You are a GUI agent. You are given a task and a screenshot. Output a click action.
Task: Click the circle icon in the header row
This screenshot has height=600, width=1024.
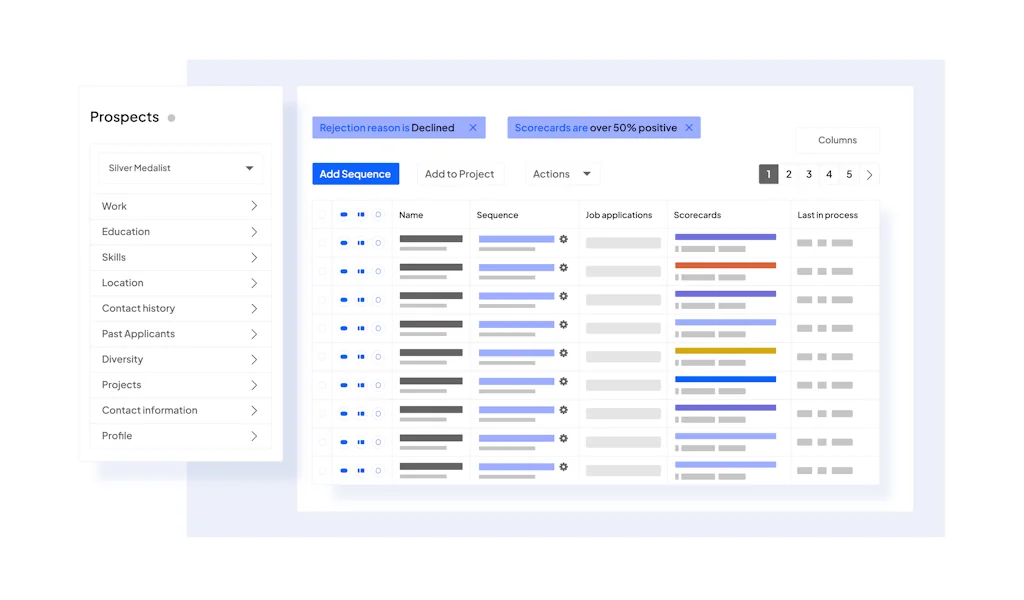pos(378,215)
